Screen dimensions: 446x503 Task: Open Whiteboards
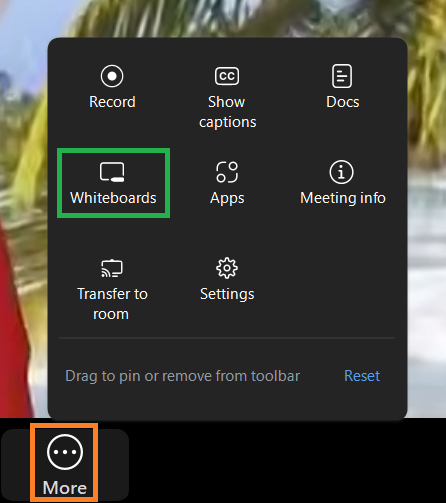pos(113,183)
